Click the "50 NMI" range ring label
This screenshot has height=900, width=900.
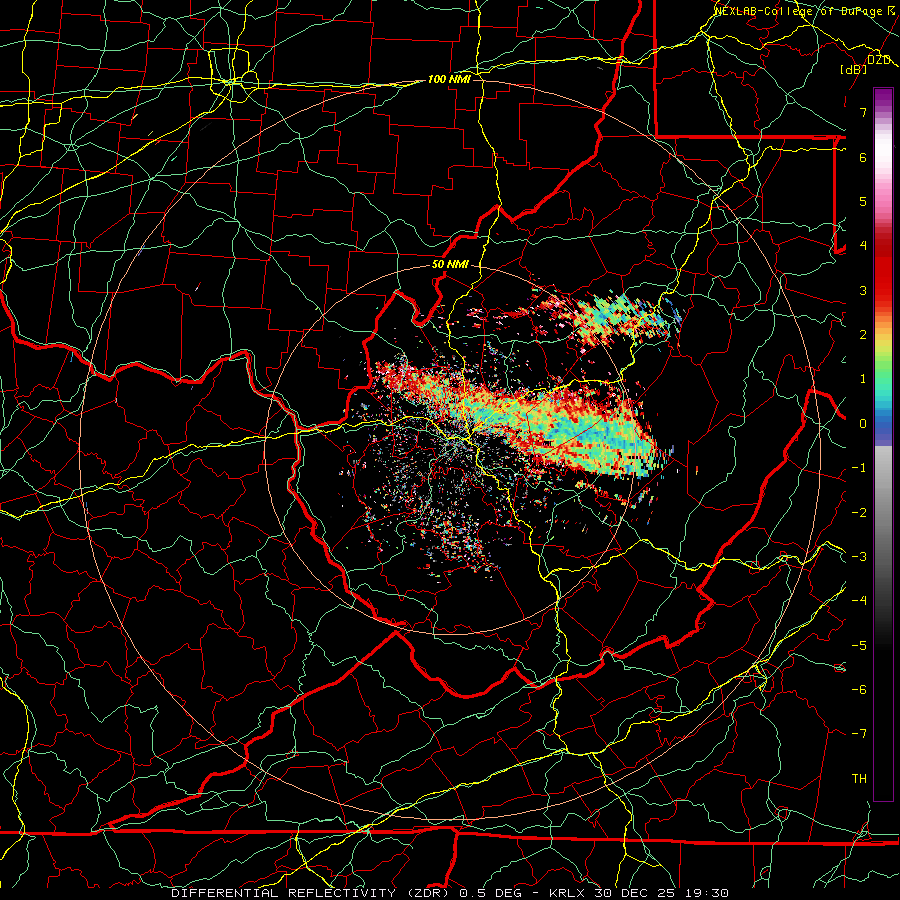point(450,265)
